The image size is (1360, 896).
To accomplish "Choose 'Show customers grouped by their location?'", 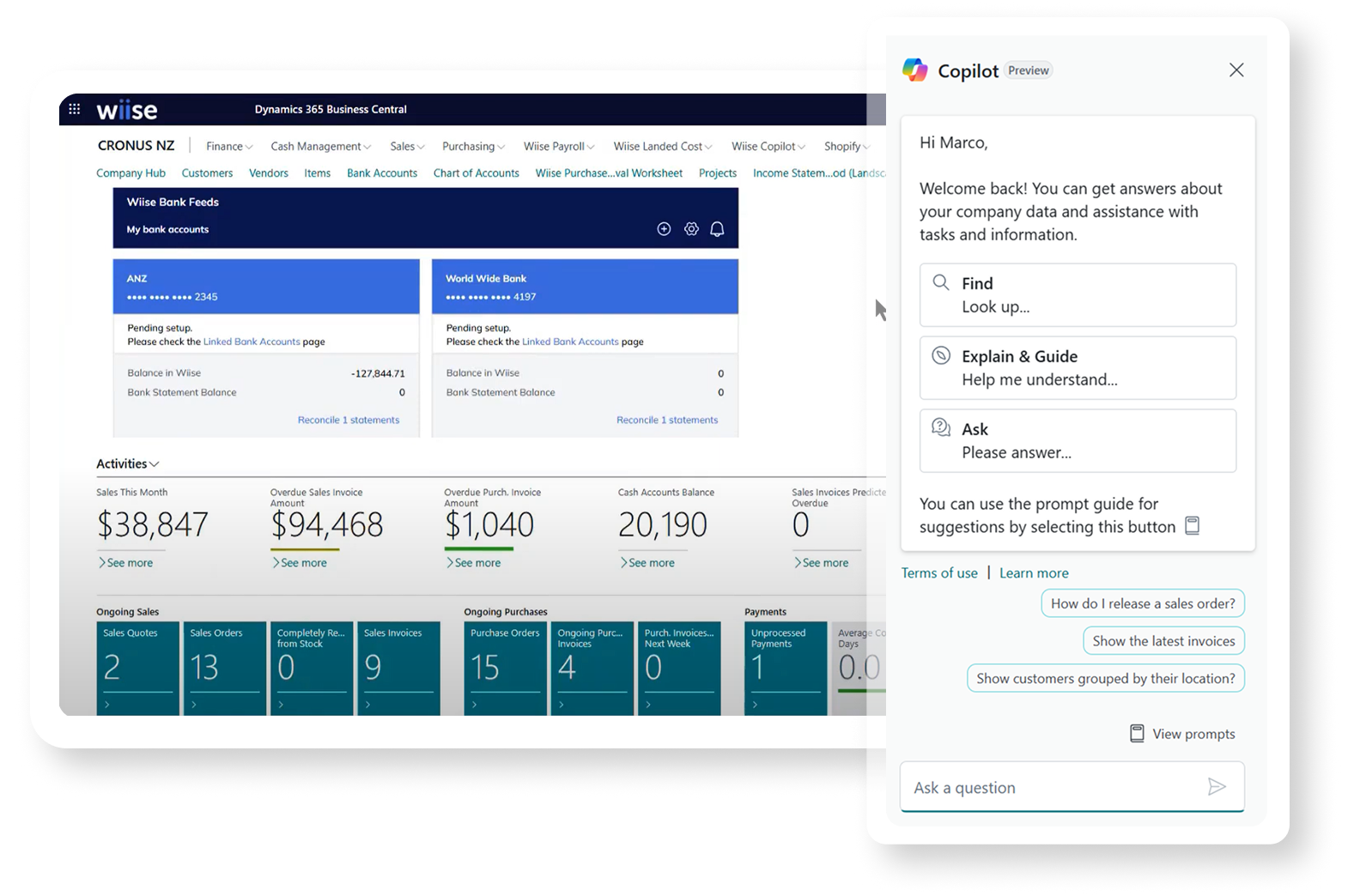I will tap(1105, 678).
